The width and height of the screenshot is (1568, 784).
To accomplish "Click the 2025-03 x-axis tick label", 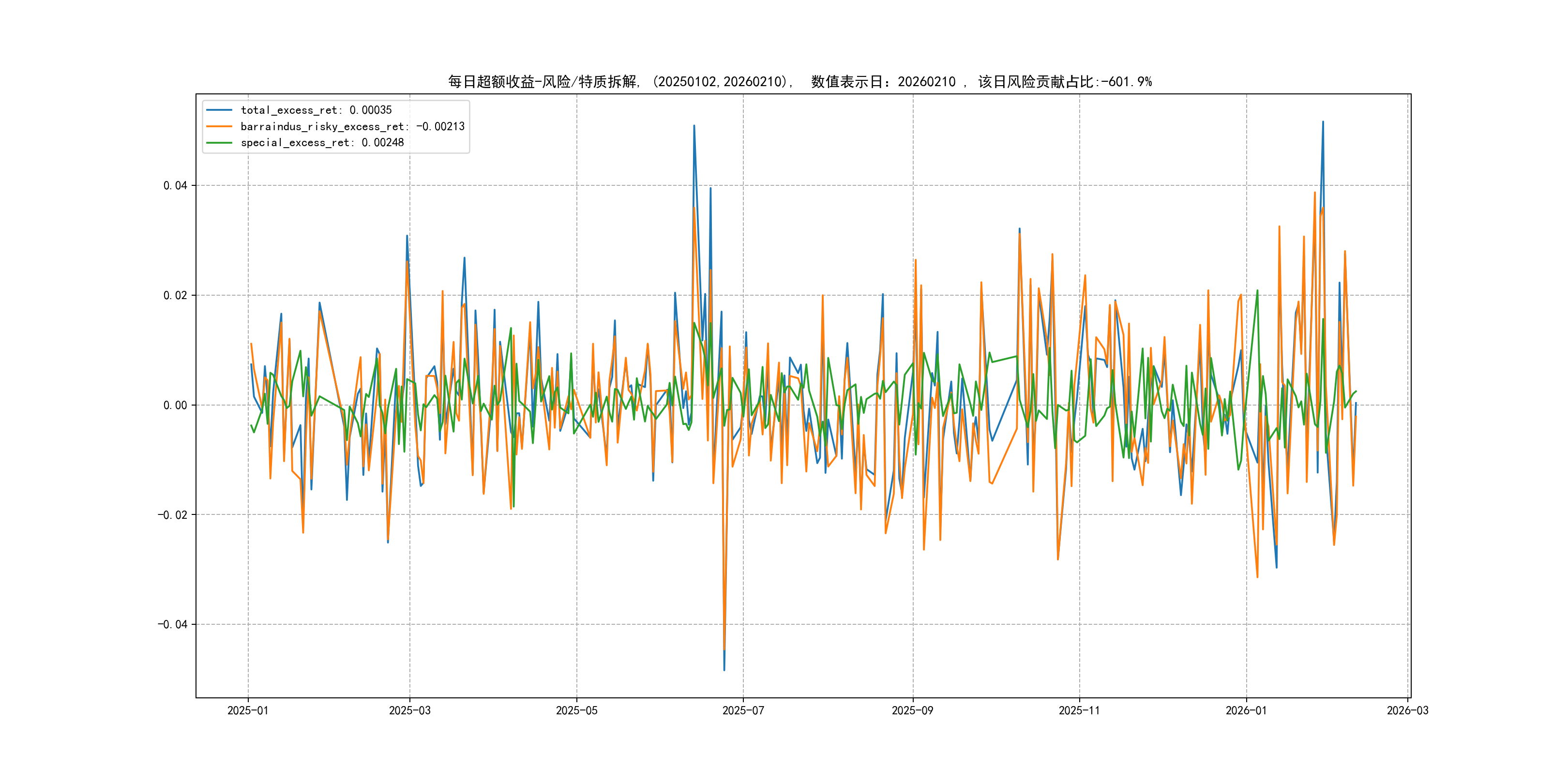I will click(x=409, y=710).
